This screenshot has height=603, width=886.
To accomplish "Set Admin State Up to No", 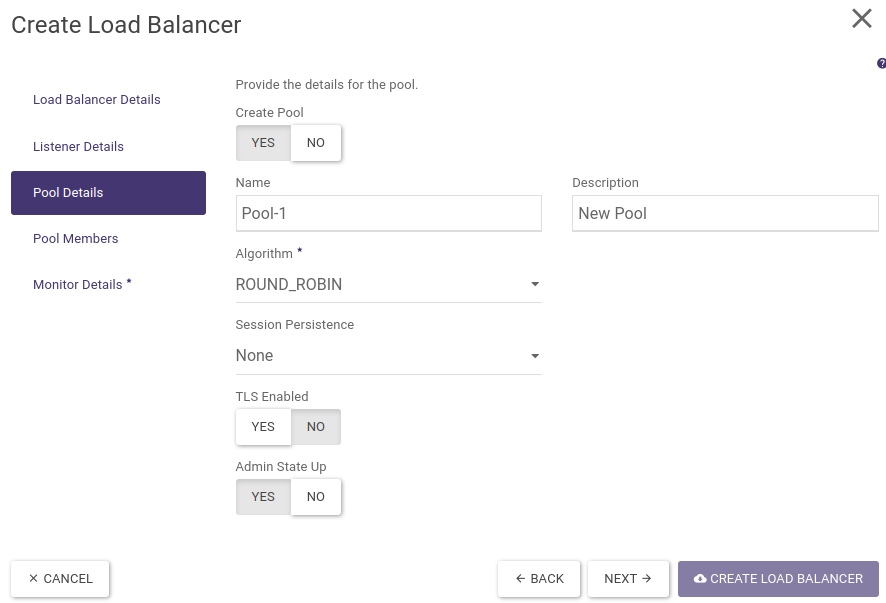I will 316,497.
